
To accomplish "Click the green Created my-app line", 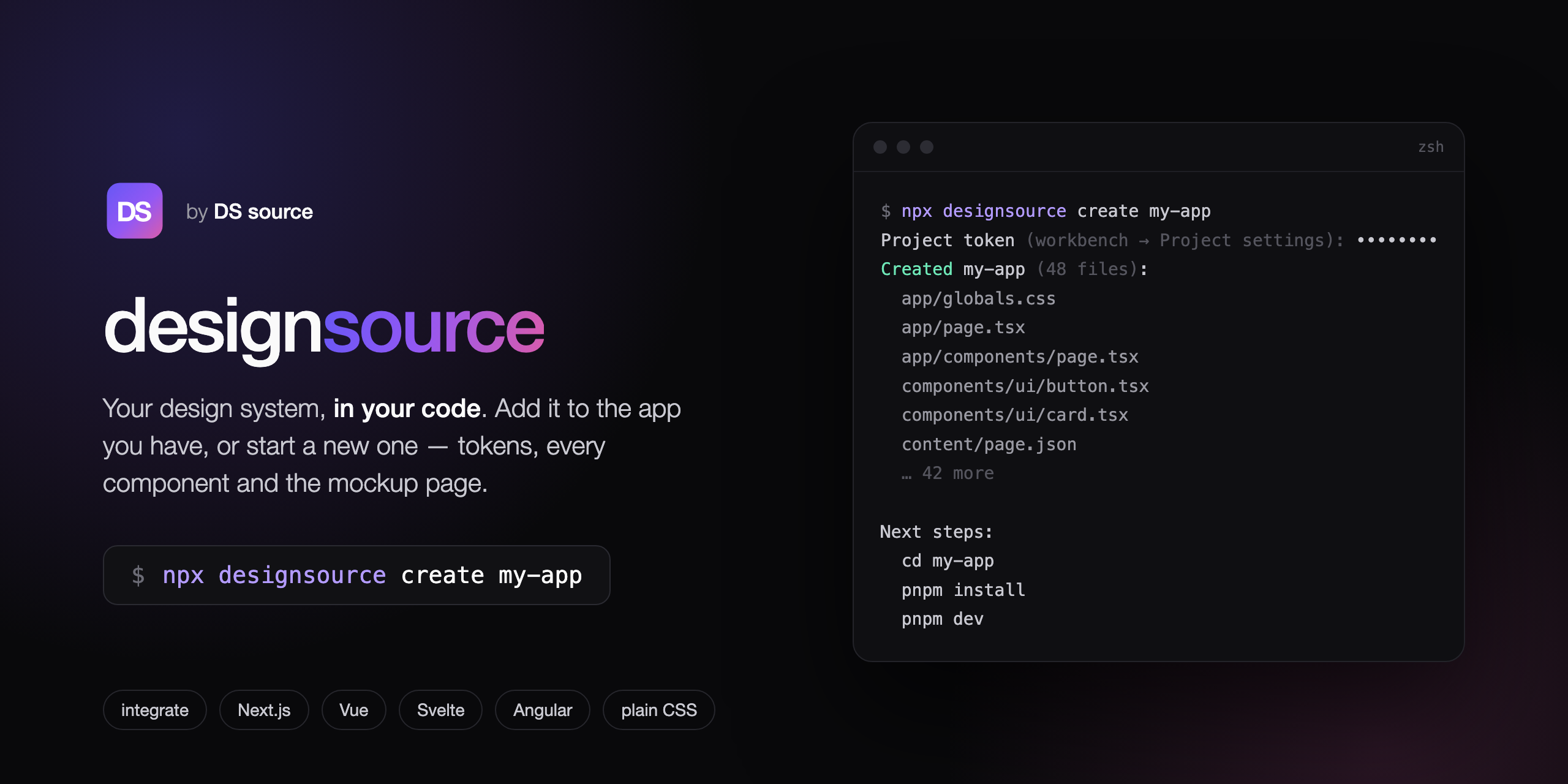I will (1014, 269).
